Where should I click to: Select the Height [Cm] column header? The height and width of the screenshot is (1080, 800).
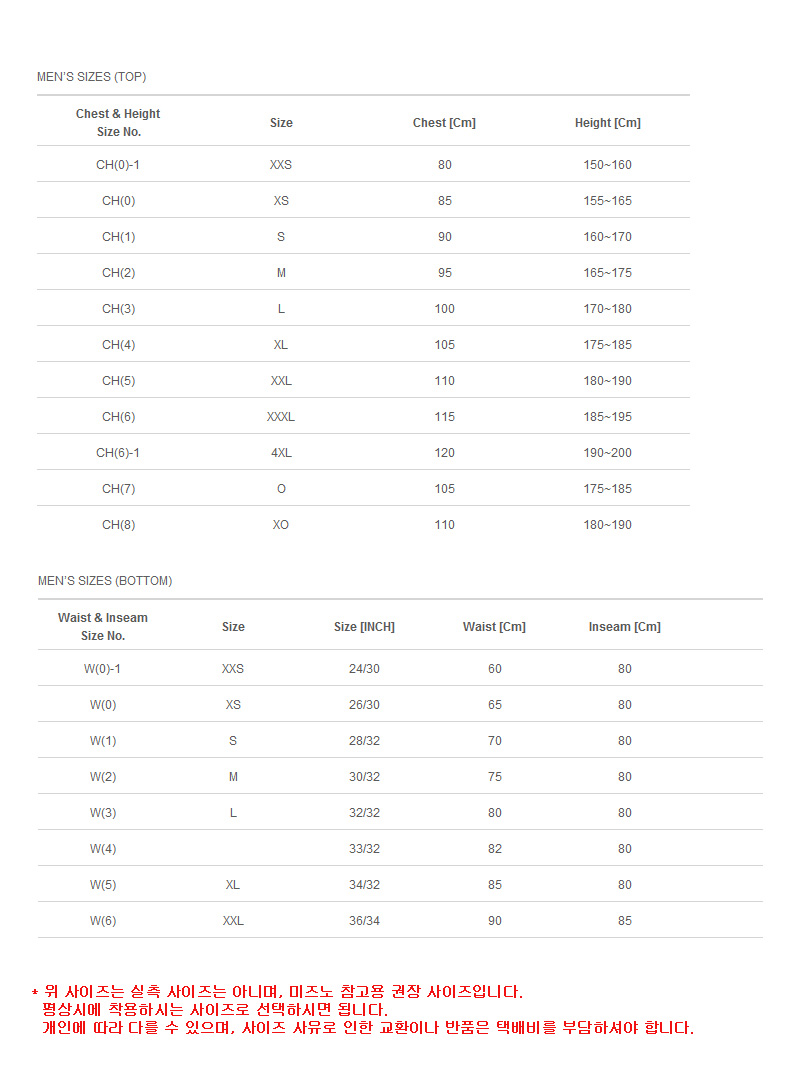pyautogui.click(x=607, y=123)
